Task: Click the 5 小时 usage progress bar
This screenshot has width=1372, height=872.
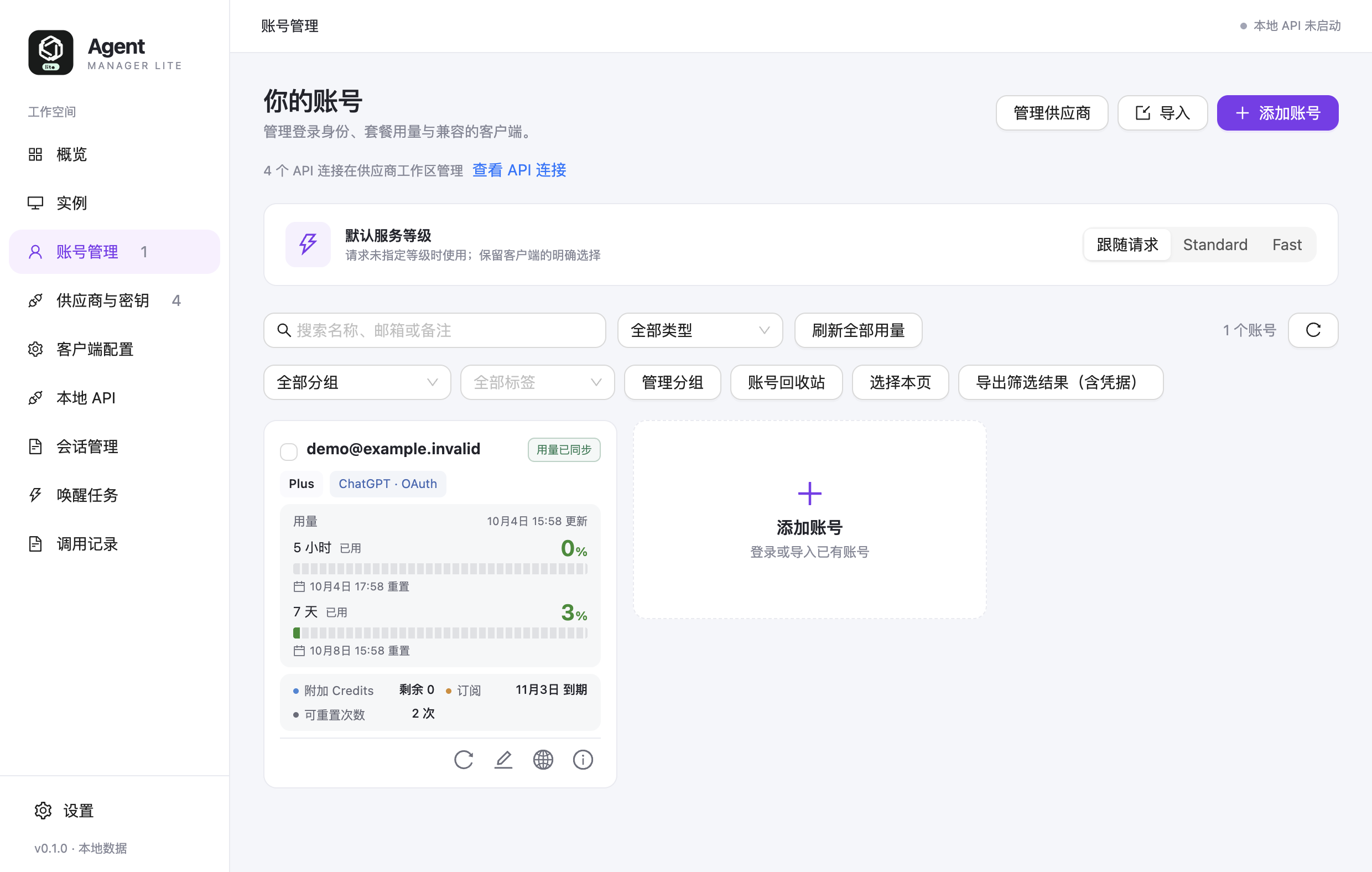Action: [440, 569]
